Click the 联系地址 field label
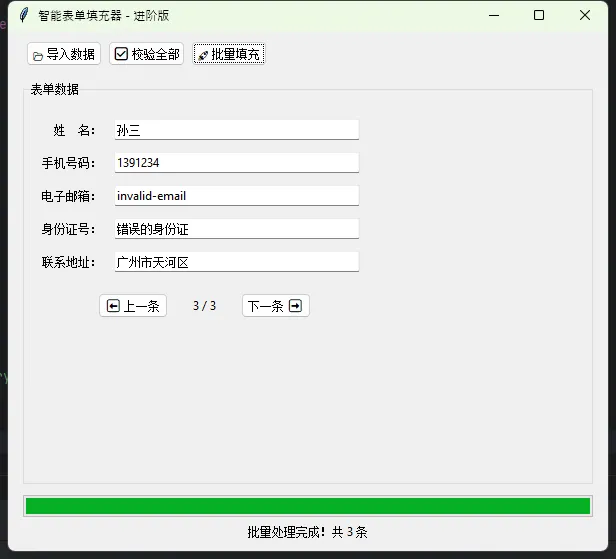Image resolution: width=616 pixels, height=559 pixels. (x=68, y=262)
